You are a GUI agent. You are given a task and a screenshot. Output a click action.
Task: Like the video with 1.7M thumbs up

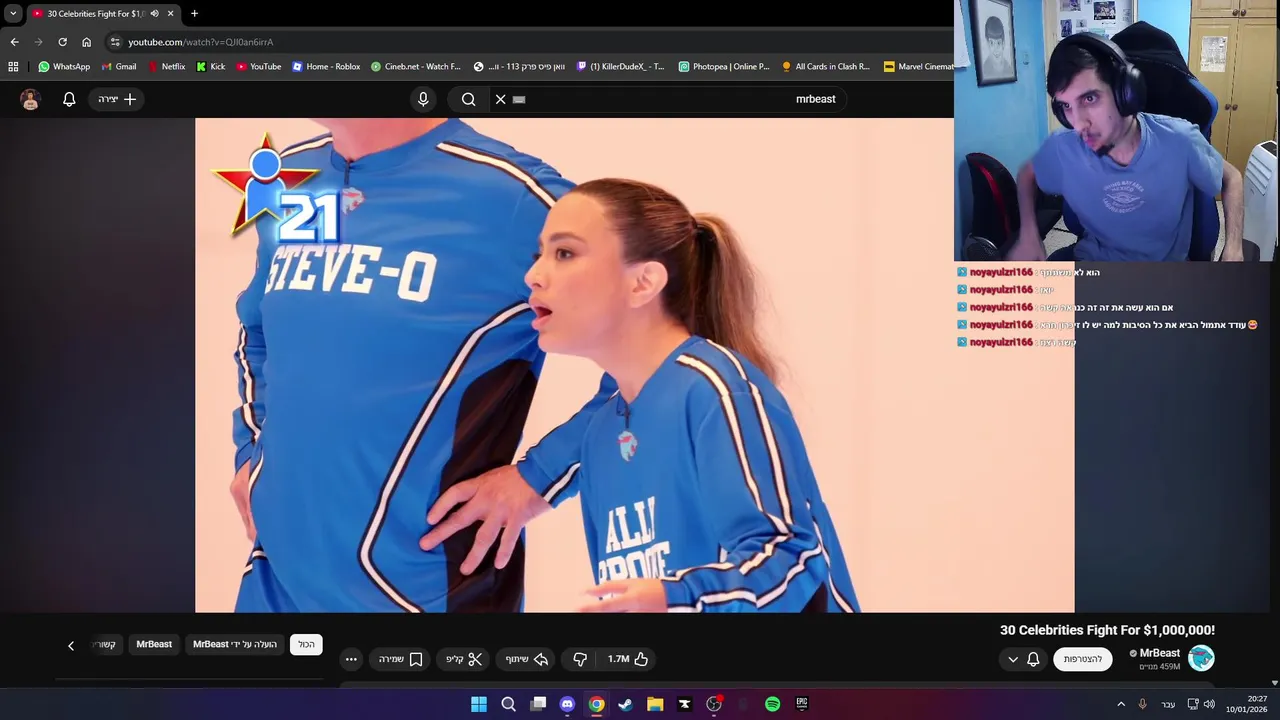tap(628, 659)
